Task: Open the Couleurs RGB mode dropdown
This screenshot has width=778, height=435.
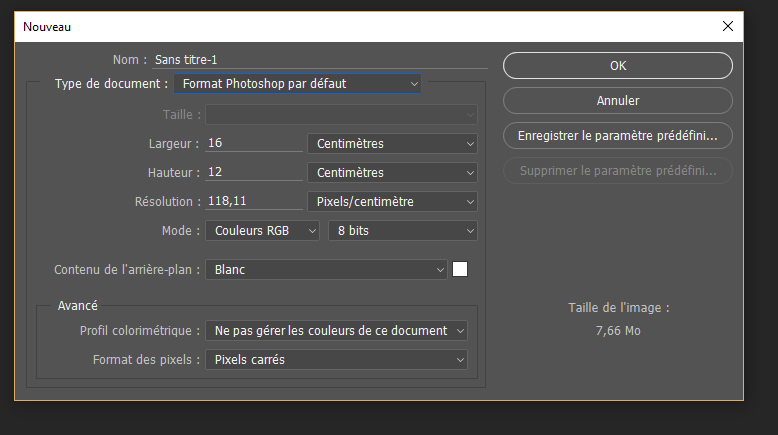Action: point(264,231)
